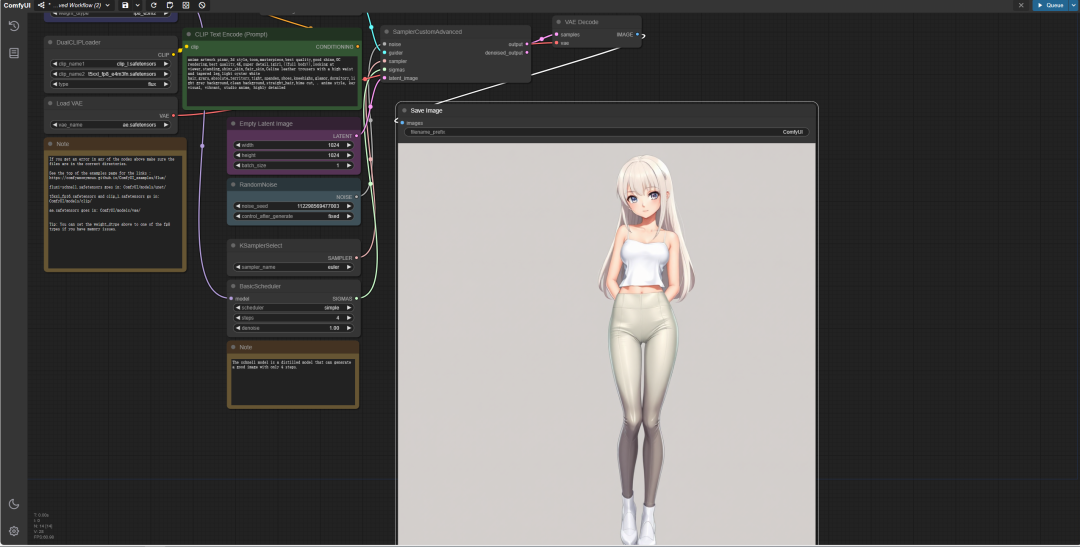Collapse the RandomNoise node dot
This screenshot has width=1080, height=547.
(x=233, y=185)
